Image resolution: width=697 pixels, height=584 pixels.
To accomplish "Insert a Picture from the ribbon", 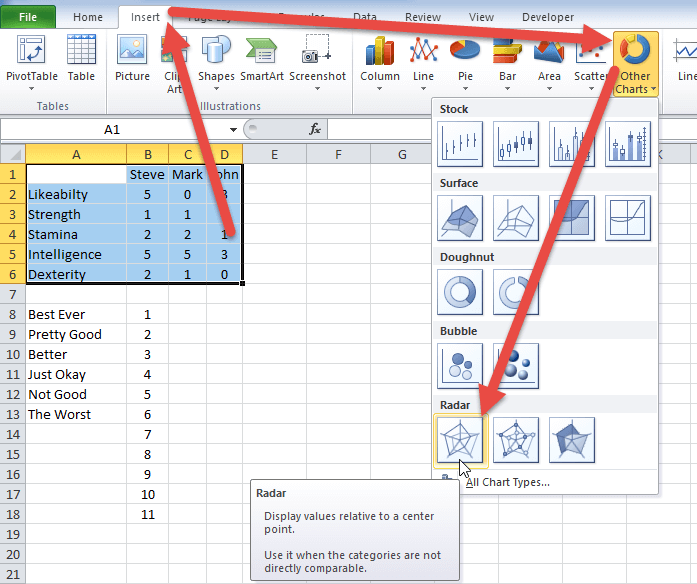I will click(x=132, y=59).
